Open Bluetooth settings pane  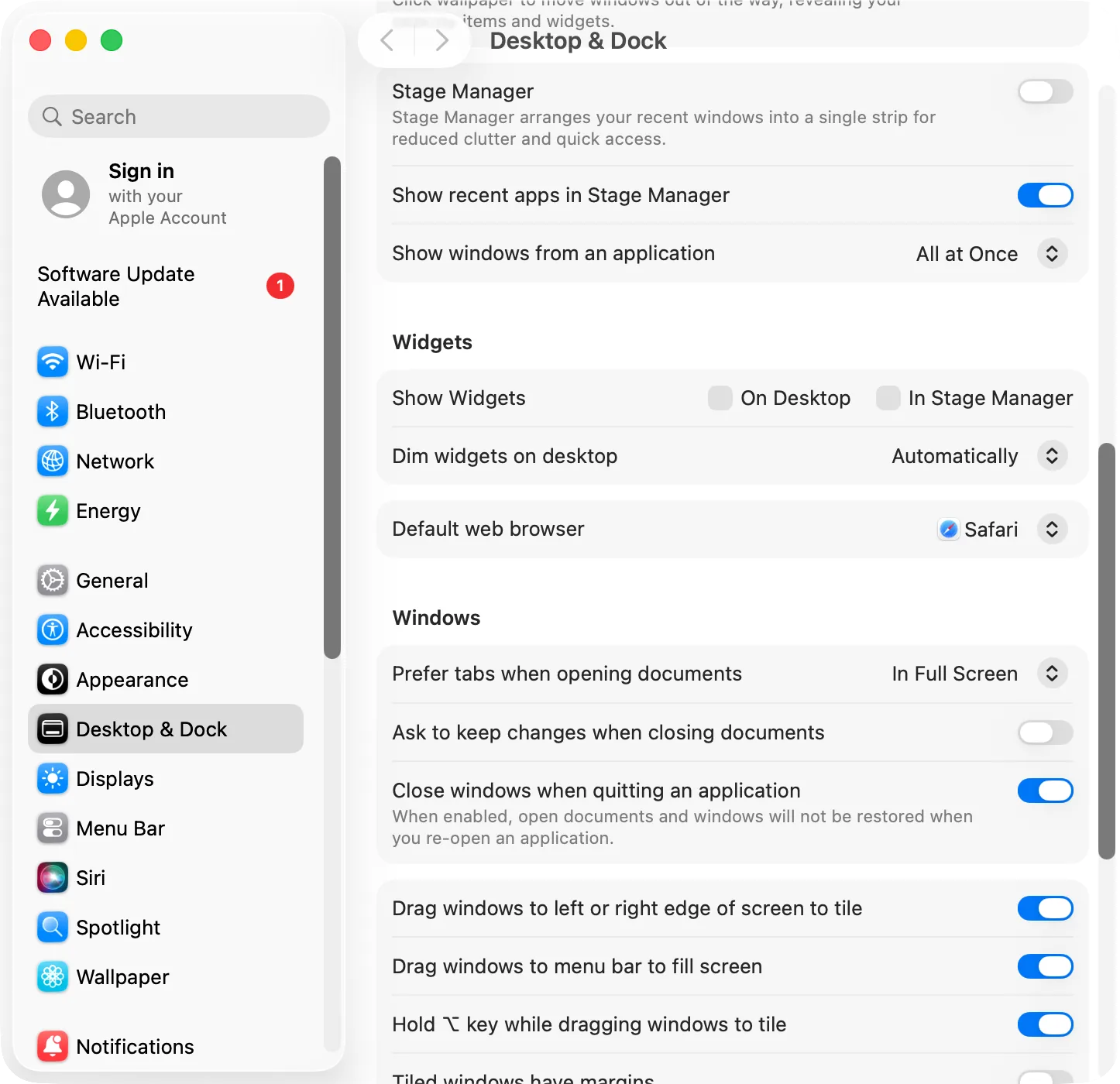tap(166, 411)
